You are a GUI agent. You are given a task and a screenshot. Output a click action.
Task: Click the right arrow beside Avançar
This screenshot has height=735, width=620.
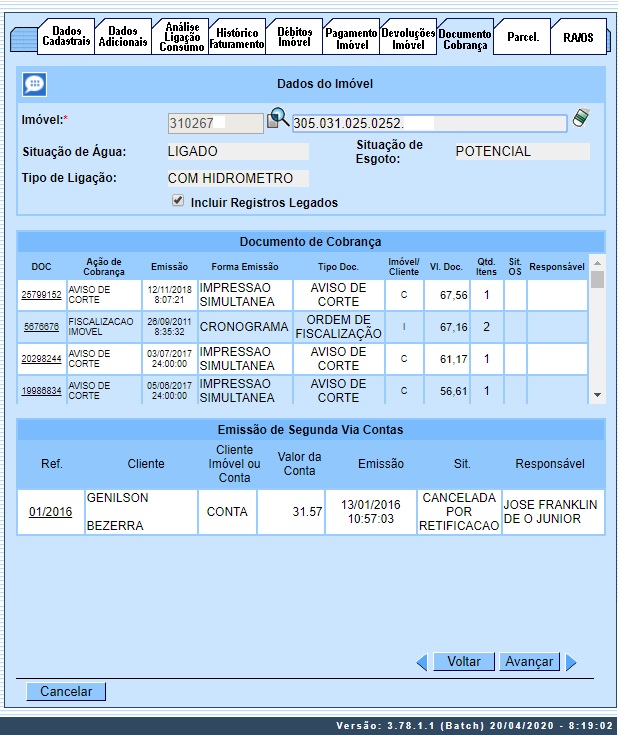(571, 662)
